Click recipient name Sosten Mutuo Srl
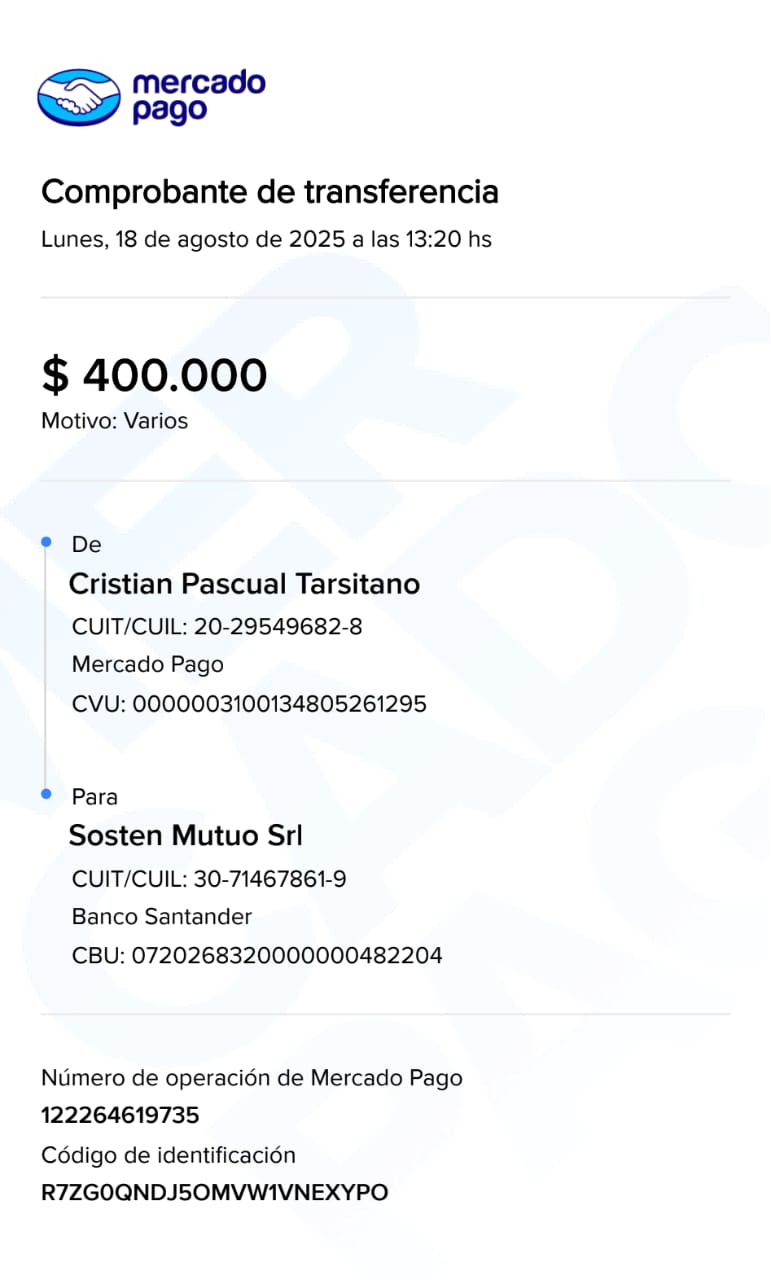The image size is (771, 1280). coord(185,835)
